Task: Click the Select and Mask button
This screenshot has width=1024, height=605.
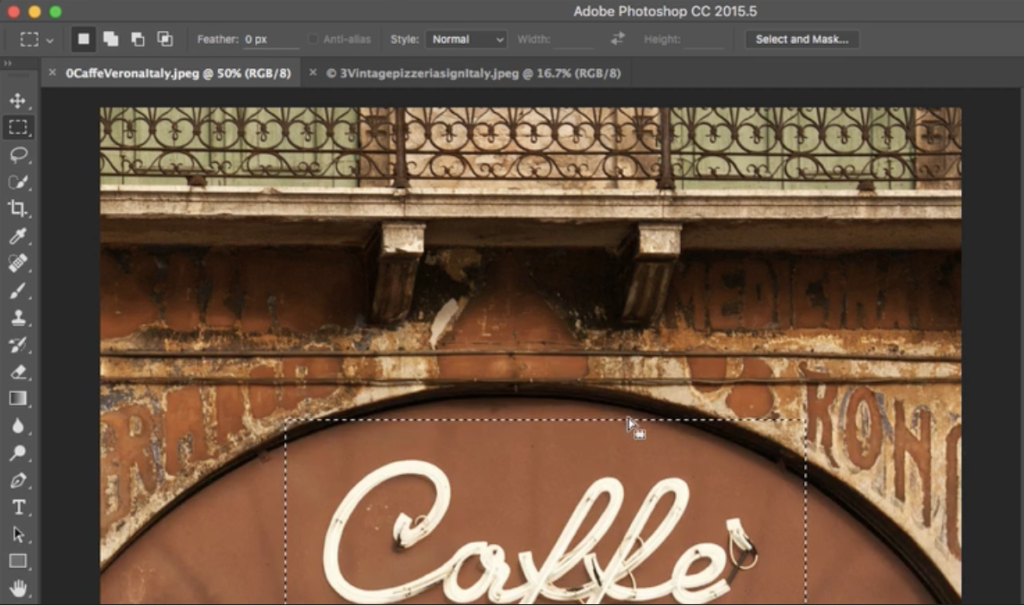Action: [x=801, y=39]
